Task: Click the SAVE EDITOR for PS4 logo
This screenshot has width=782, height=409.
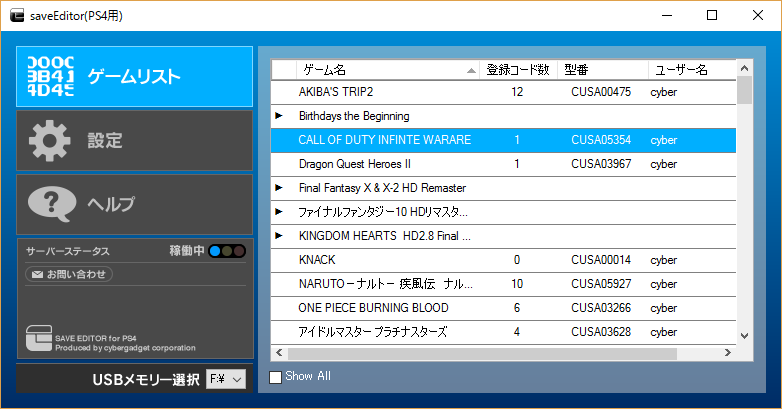Action: [38, 342]
